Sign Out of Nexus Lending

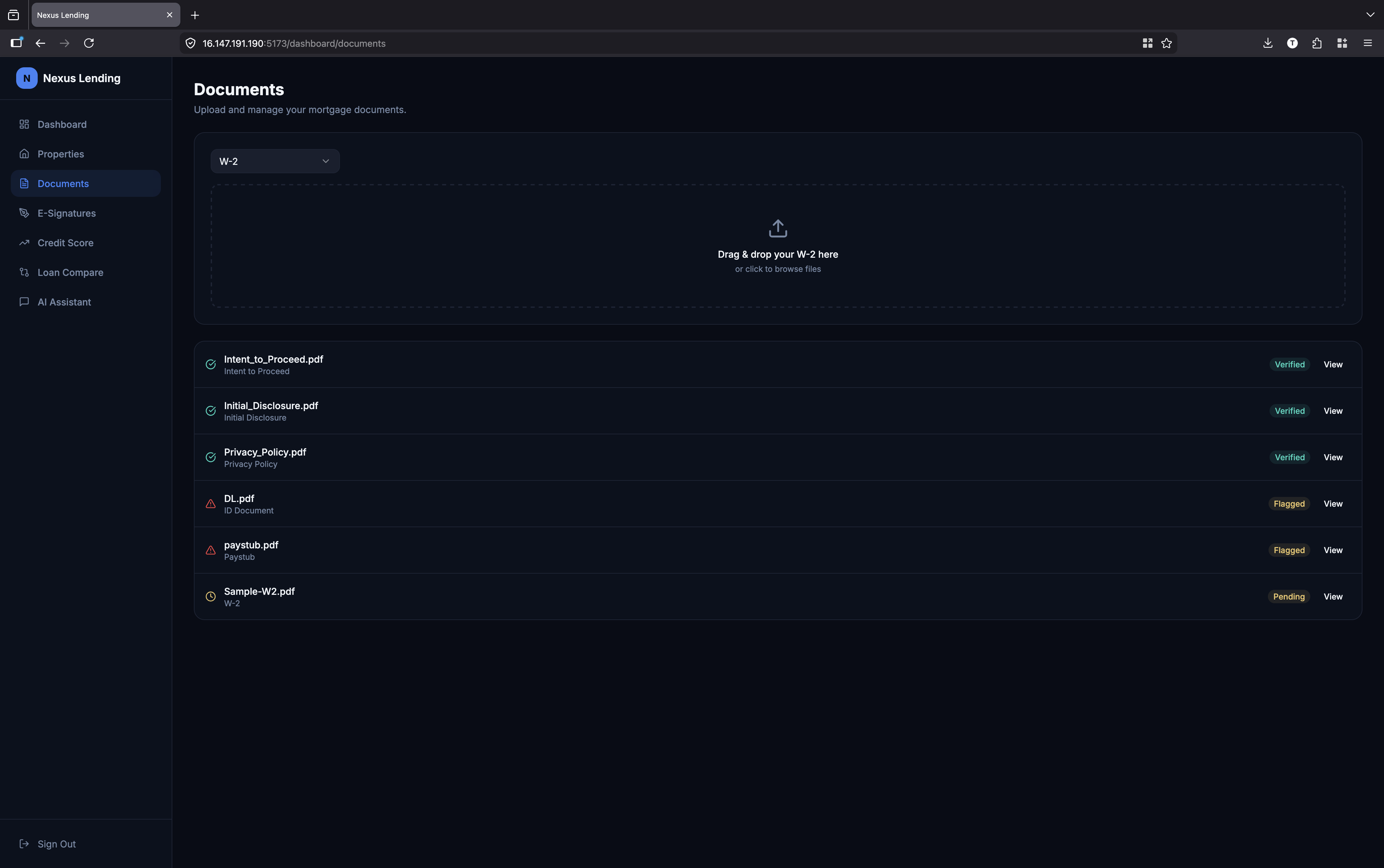(56, 844)
